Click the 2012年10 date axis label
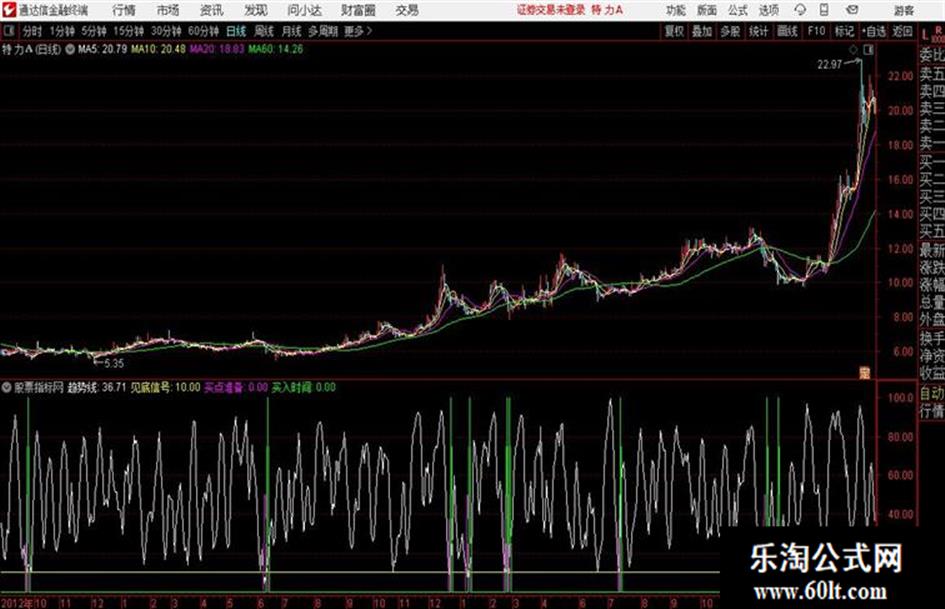945x609 pixels. click(x=24, y=603)
